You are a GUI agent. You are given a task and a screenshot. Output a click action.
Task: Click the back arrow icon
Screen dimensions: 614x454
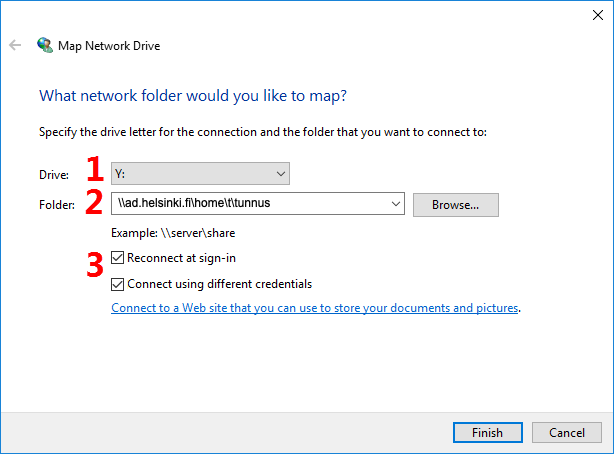(15, 45)
